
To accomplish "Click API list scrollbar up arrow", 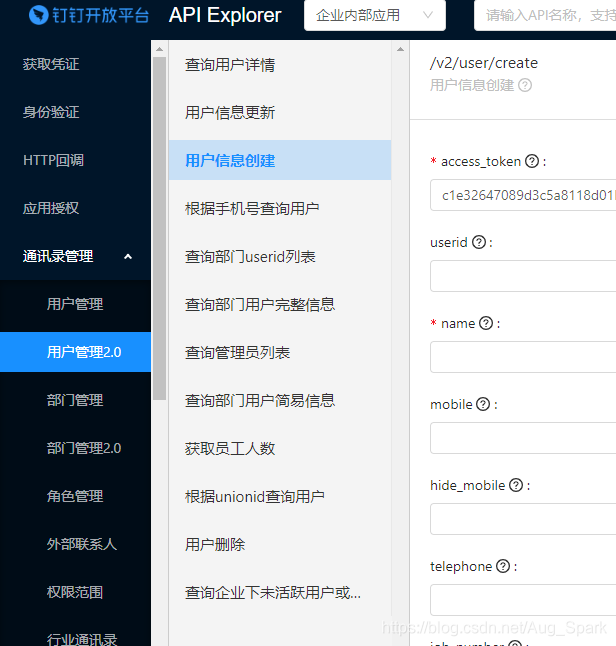I will [400, 49].
